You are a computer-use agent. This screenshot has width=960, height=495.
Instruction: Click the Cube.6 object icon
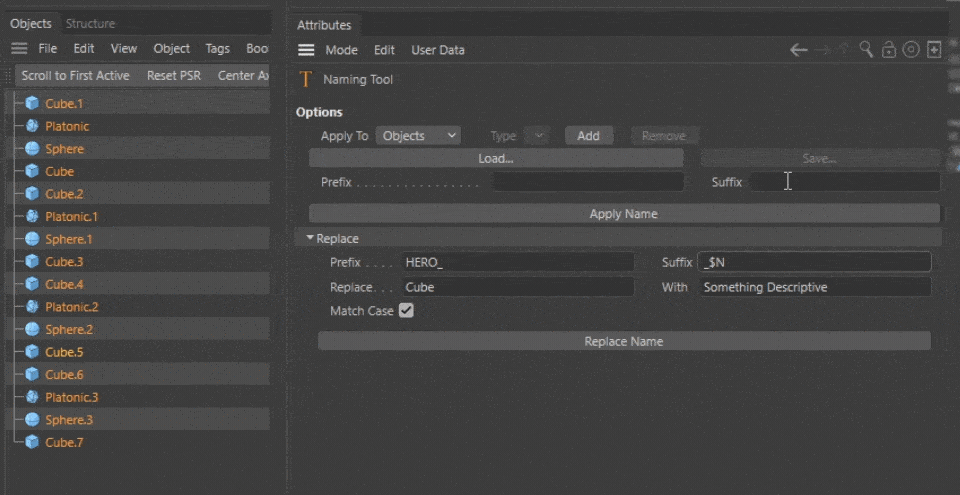point(32,374)
